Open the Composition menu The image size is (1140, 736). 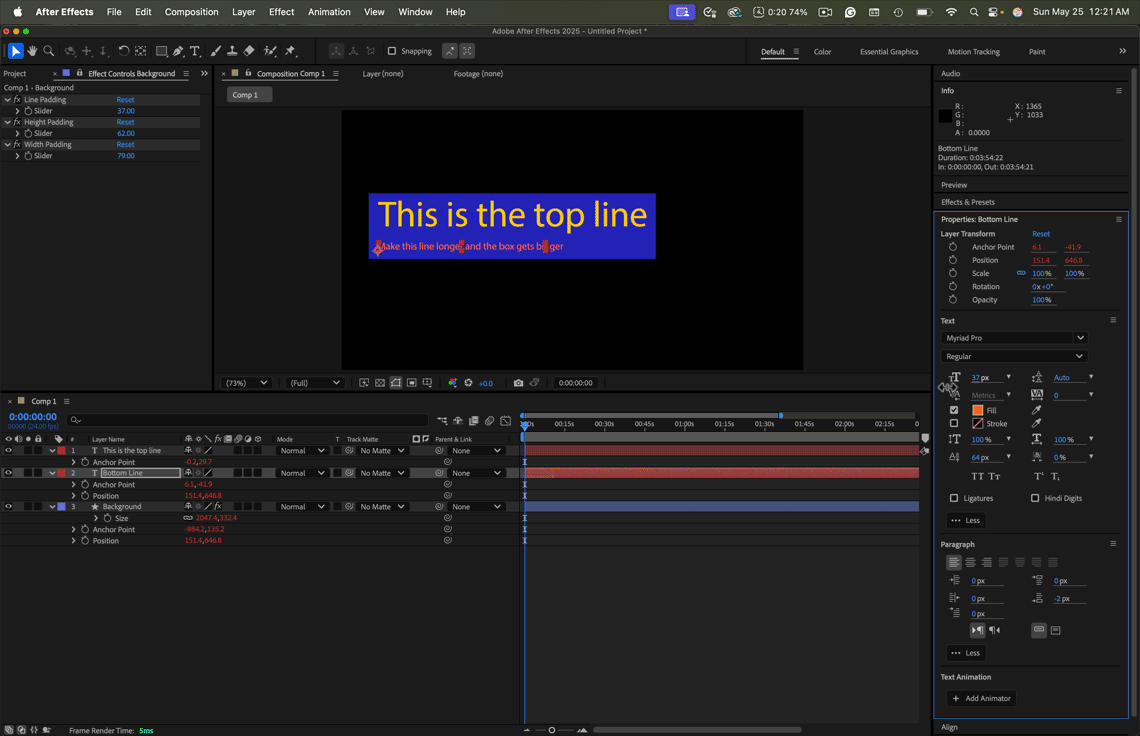[191, 12]
